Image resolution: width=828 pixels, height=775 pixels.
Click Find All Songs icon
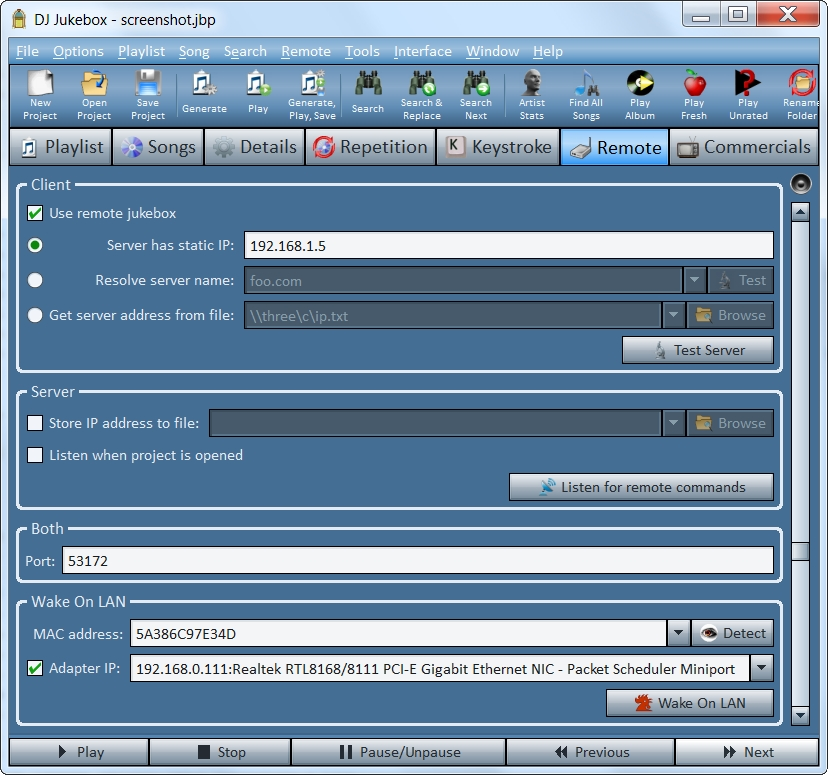pos(586,95)
